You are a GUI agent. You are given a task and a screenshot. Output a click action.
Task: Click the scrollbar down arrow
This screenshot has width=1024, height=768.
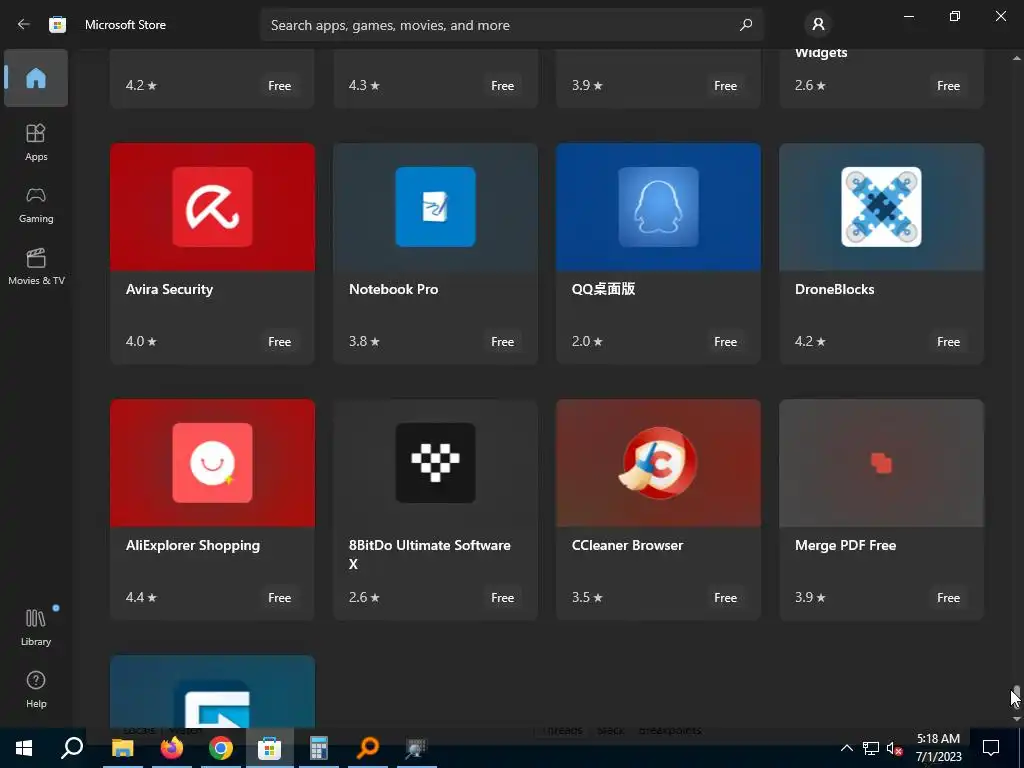click(x=1017, y=719)
